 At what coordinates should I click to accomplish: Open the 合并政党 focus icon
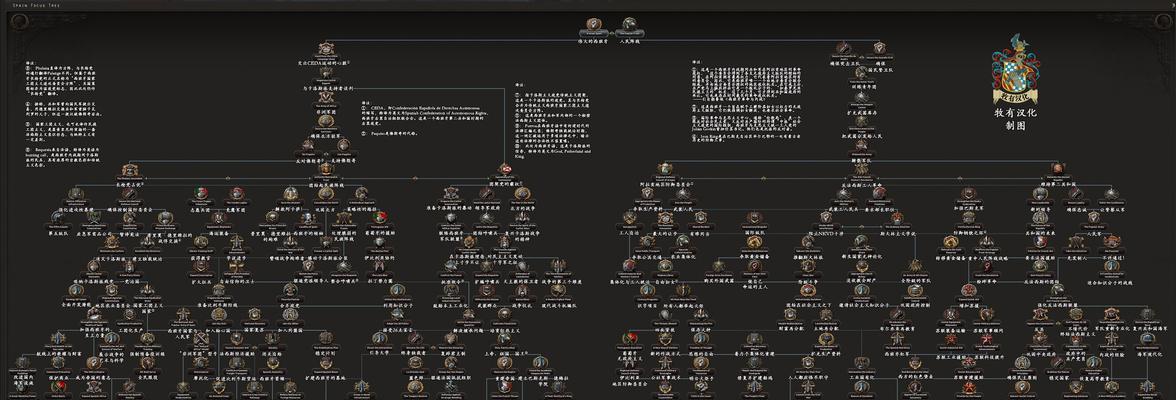click(290, 291)
